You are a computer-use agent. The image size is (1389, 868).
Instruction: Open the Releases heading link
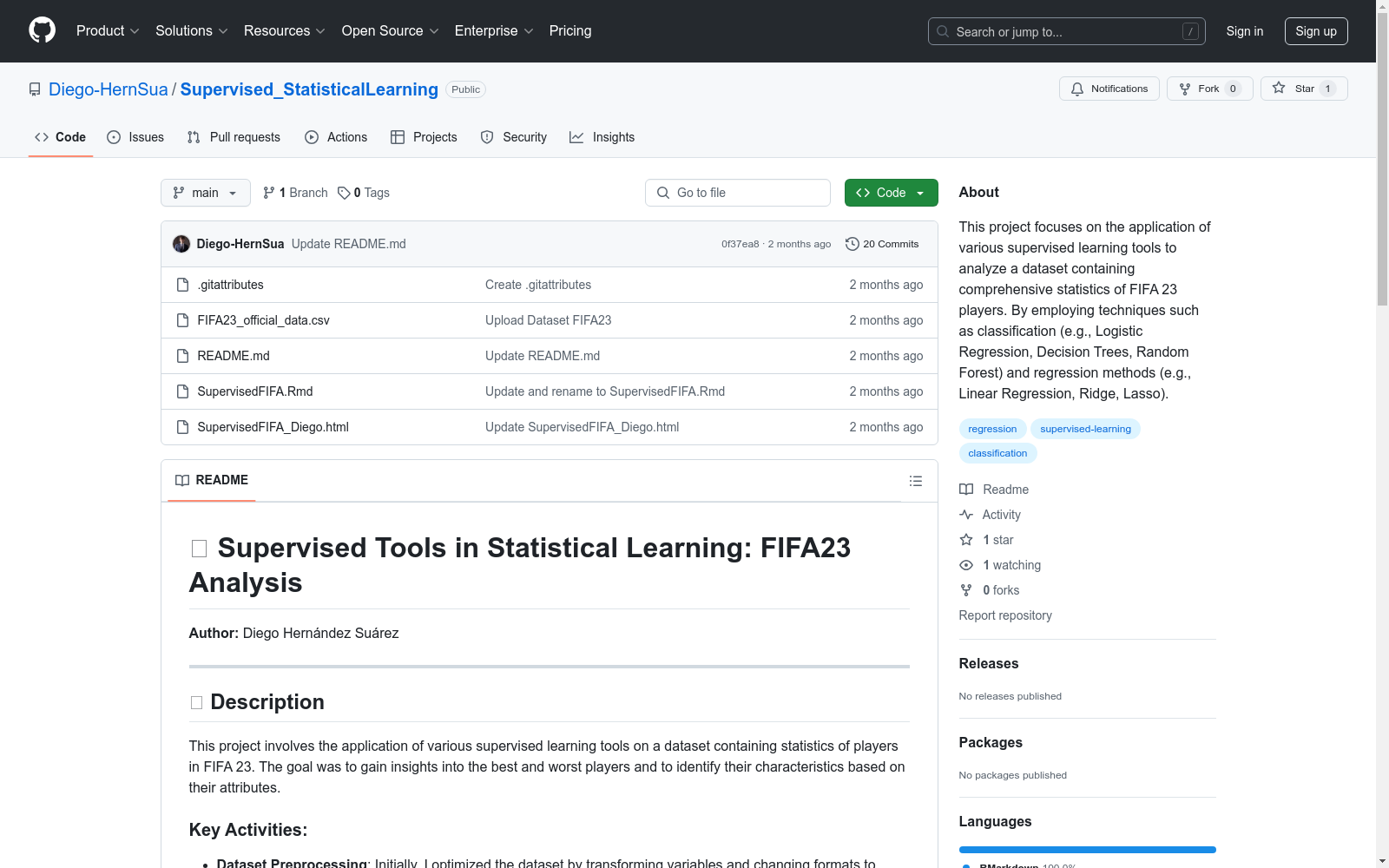coord(989,663)
